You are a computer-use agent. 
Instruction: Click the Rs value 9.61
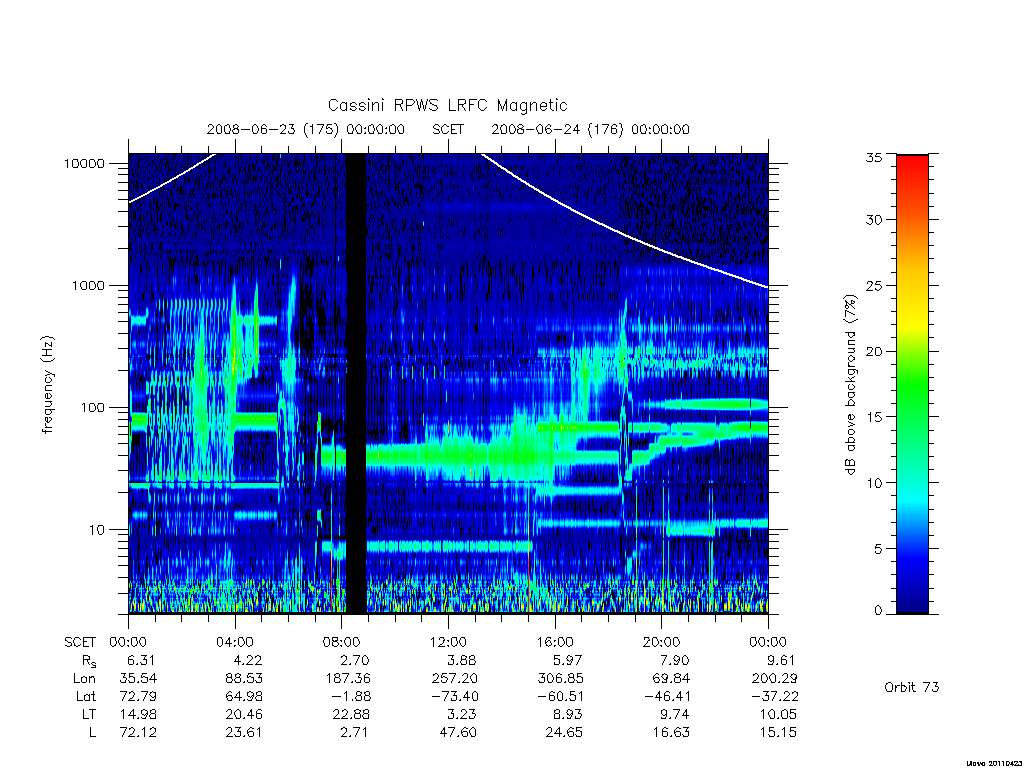(780, 660)
